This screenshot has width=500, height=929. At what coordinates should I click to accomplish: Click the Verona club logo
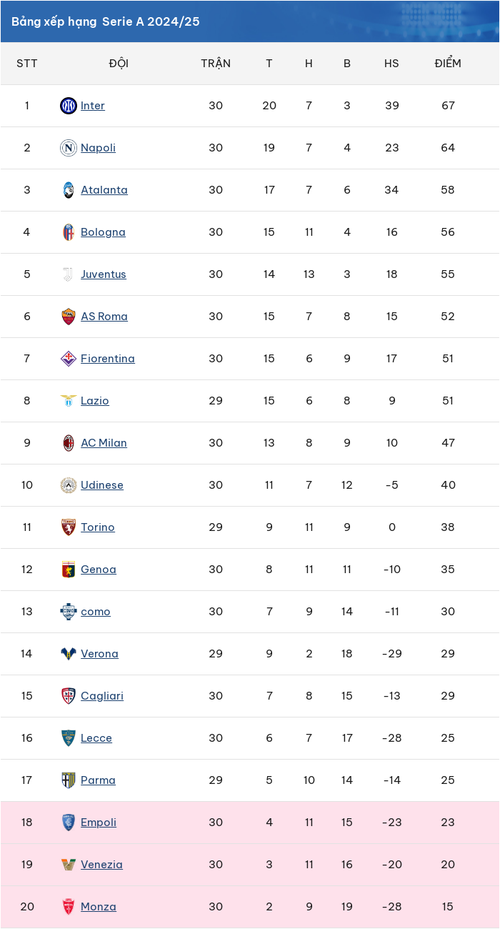pos(69,653)
